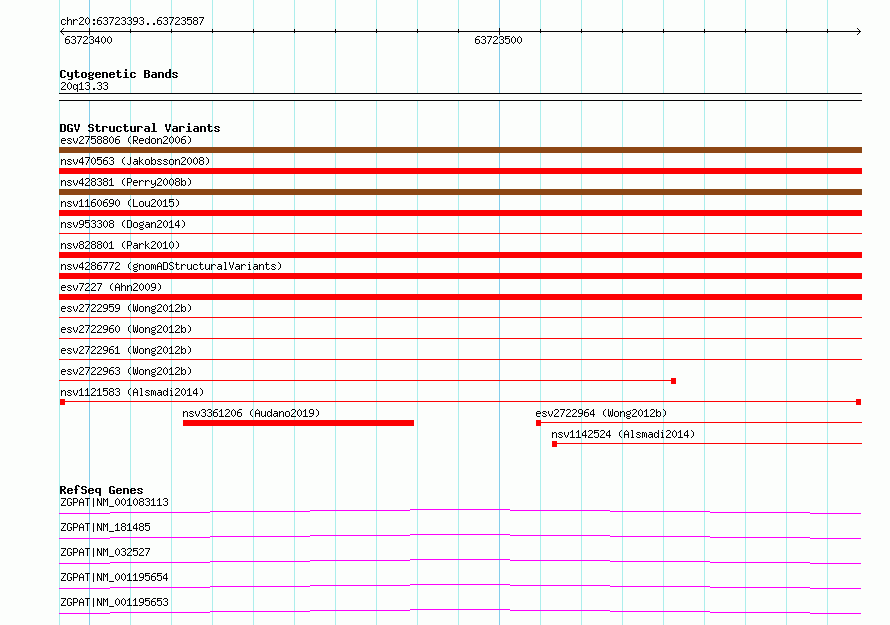The width and height of the screenshot is (890, 625).
Task: Click the red esv7227 Ahn2009 bar
Action: pos(460,297)
